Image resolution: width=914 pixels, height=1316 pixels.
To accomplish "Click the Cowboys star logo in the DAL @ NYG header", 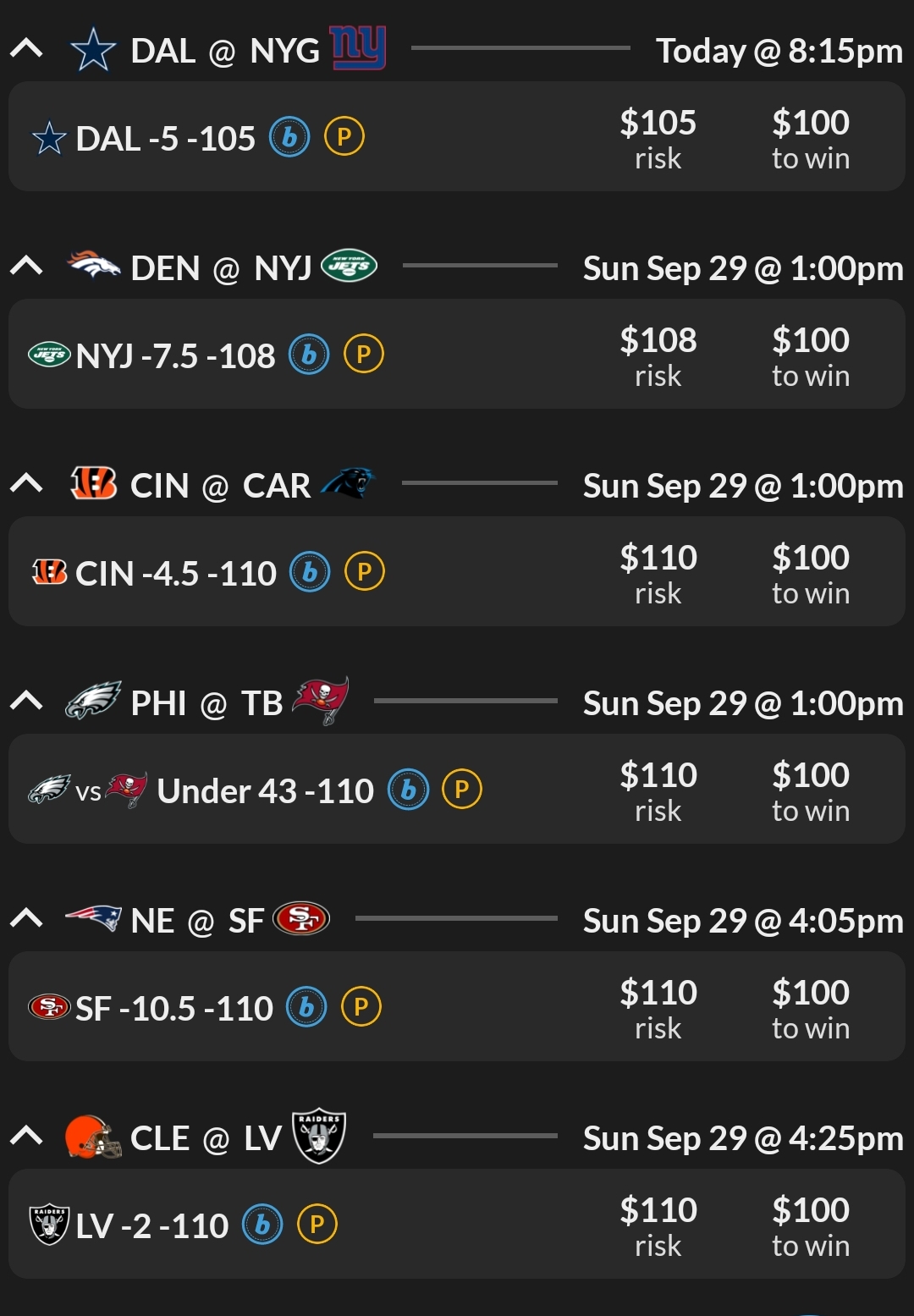I will point(94,49).
